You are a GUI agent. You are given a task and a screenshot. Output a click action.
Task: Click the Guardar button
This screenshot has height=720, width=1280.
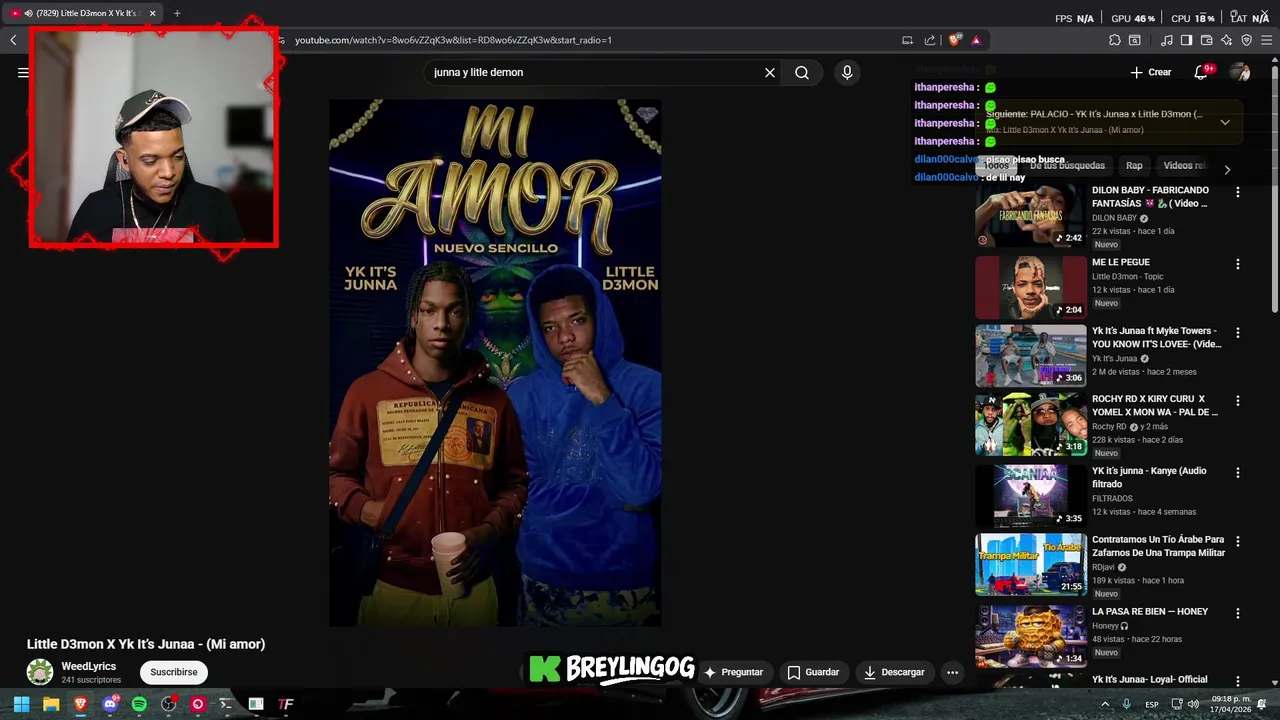click(x=812, y=672)
